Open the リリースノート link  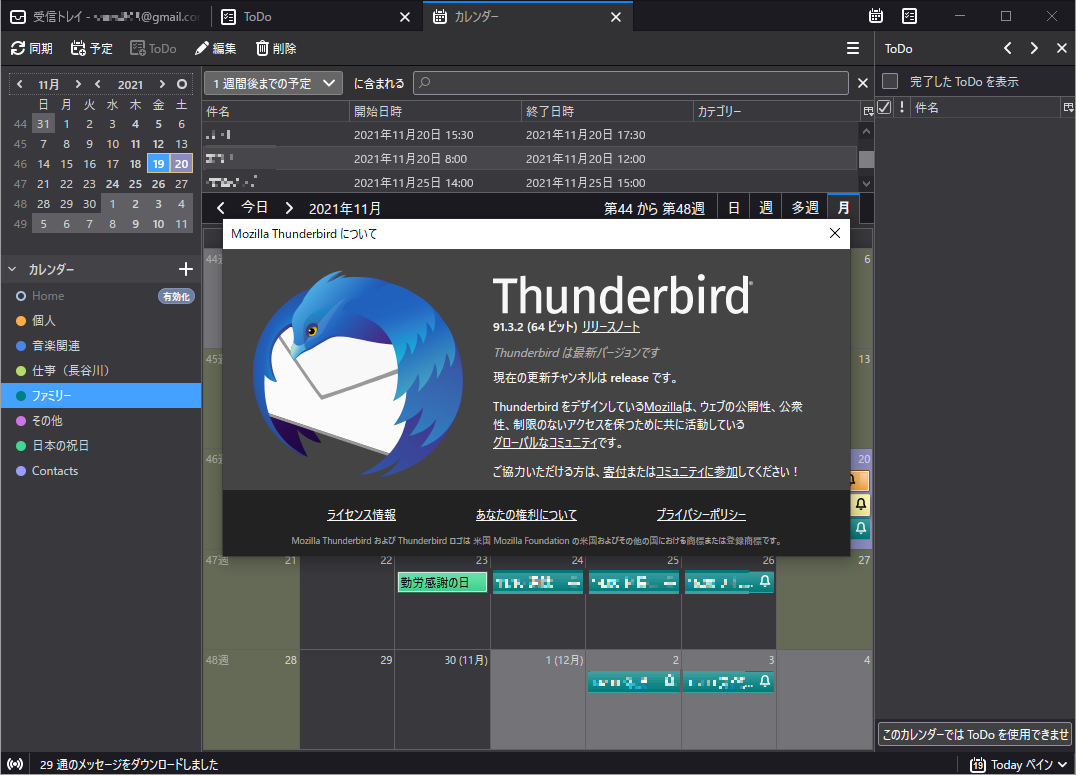coord(611,328)
